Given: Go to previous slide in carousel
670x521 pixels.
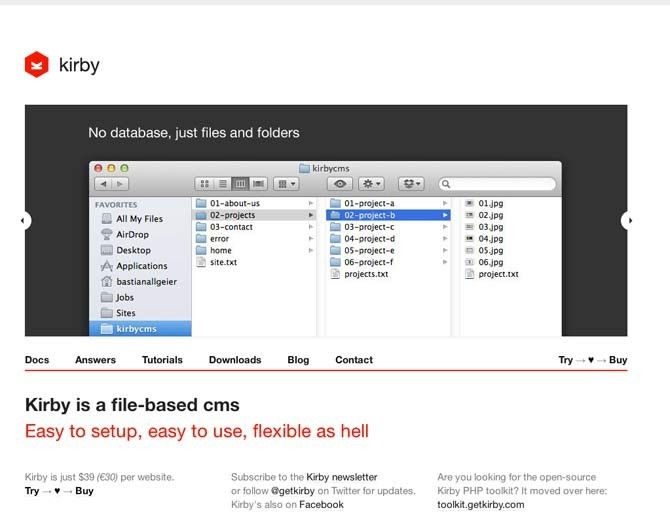Looking at the screenshot, I should [x=24, y=221].
